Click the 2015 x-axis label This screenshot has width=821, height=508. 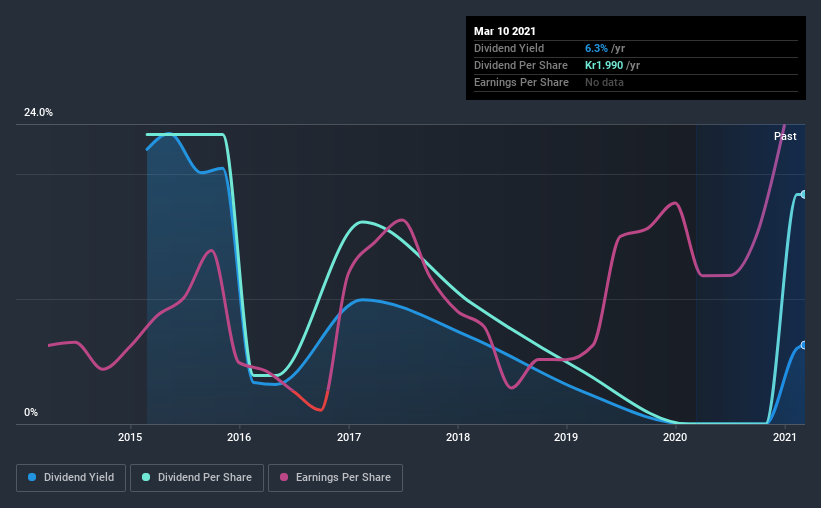pos(130,437)
